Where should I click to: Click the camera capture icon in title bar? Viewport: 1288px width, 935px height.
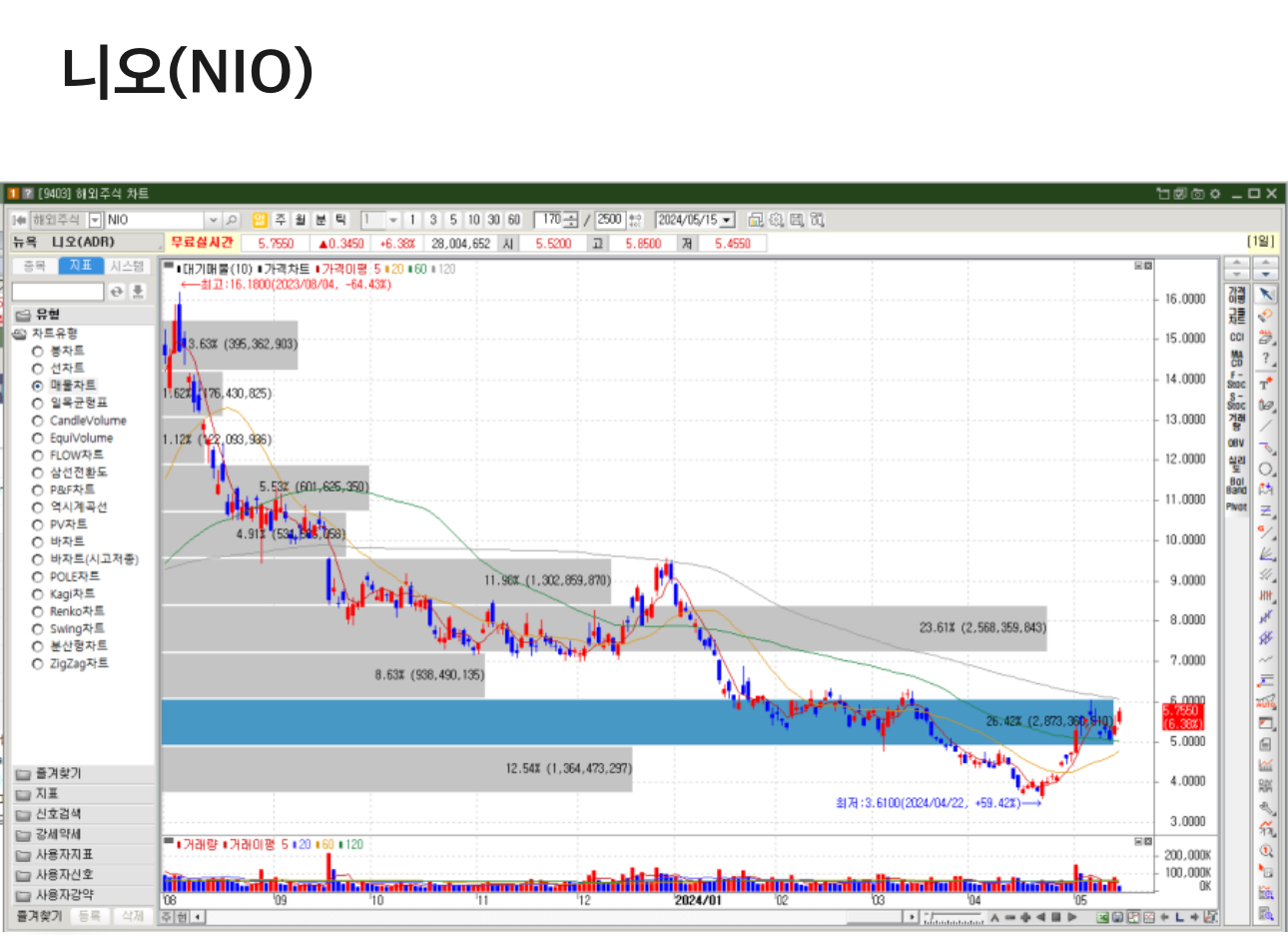1198,194
